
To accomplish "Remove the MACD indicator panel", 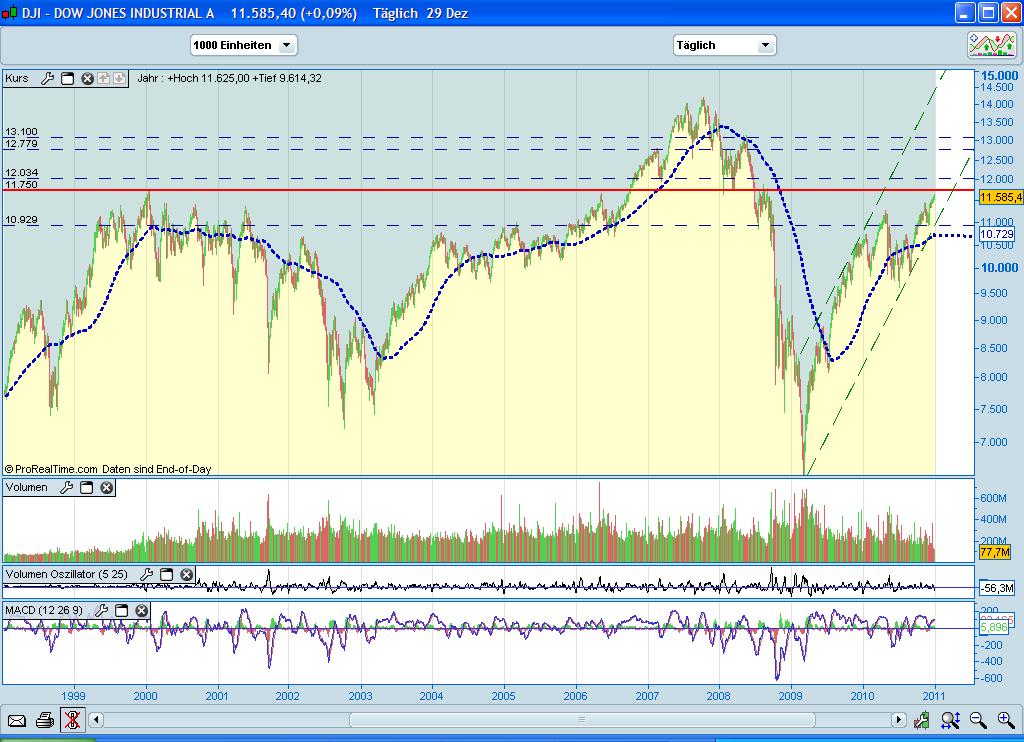I will point(141,610).
